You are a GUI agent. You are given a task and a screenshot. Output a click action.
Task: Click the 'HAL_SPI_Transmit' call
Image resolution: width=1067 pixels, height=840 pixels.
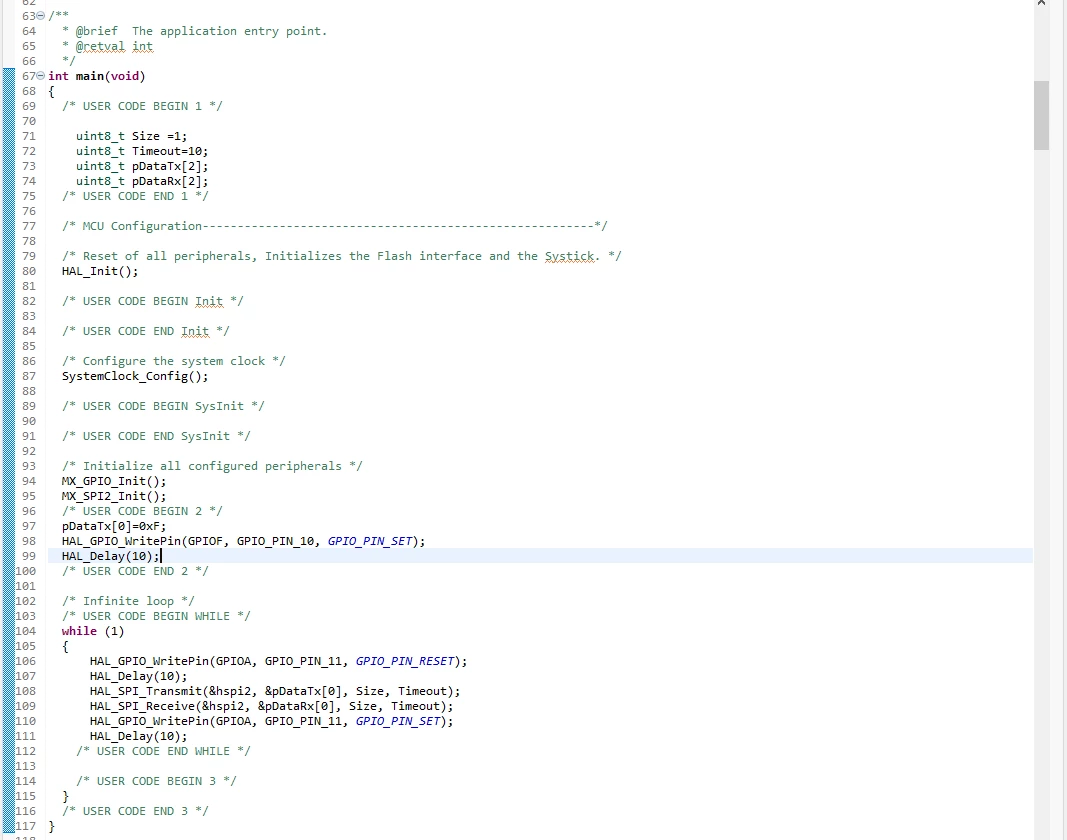pyautogui.click(x=275, y=691)
